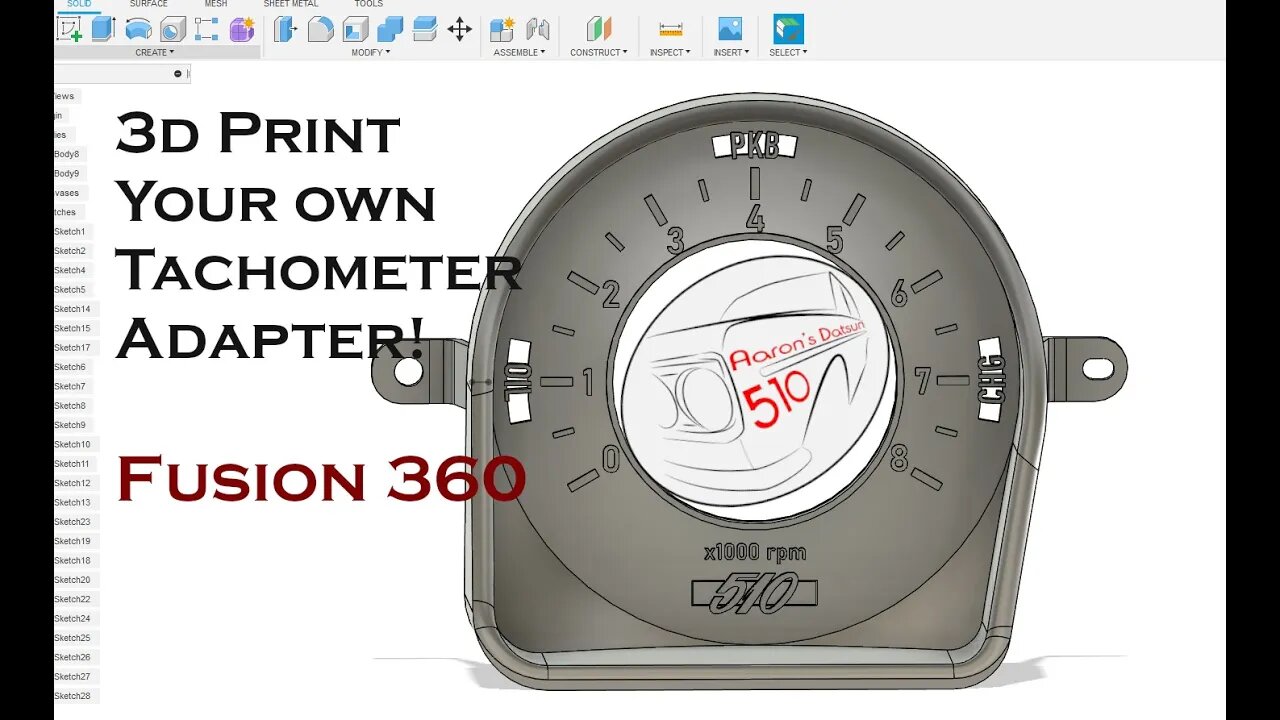The image size is (1280, 720).
Task: Select Sketch20 in the browser
Action: point(72,580)
